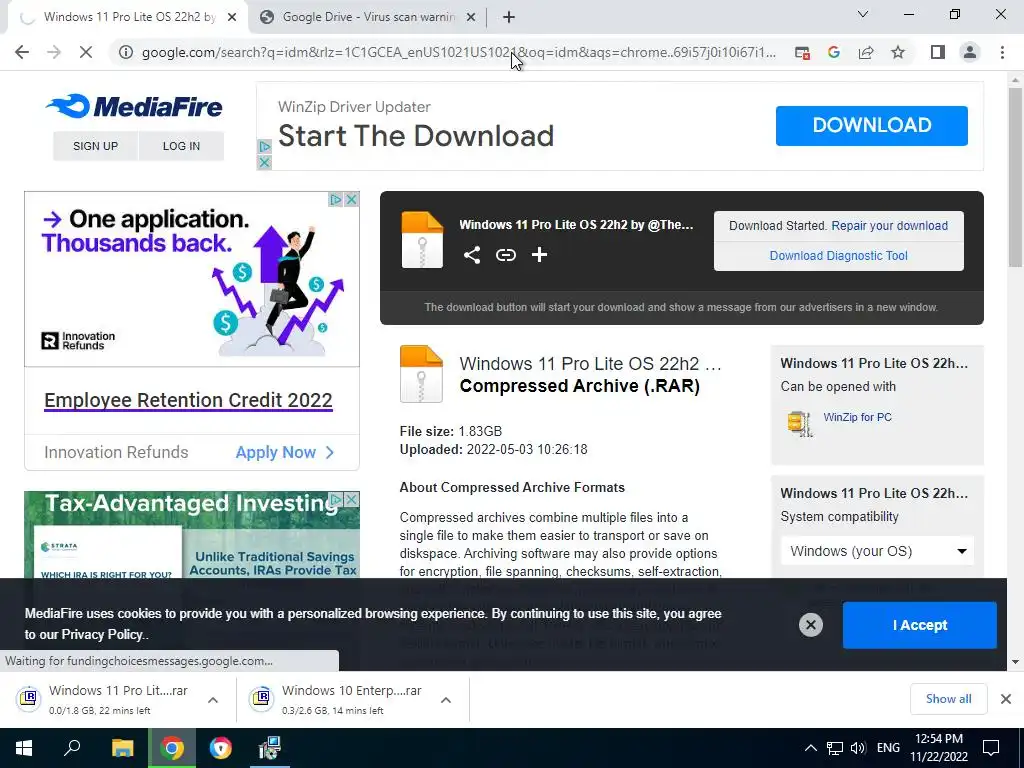Close the downloads bar

1006,699
